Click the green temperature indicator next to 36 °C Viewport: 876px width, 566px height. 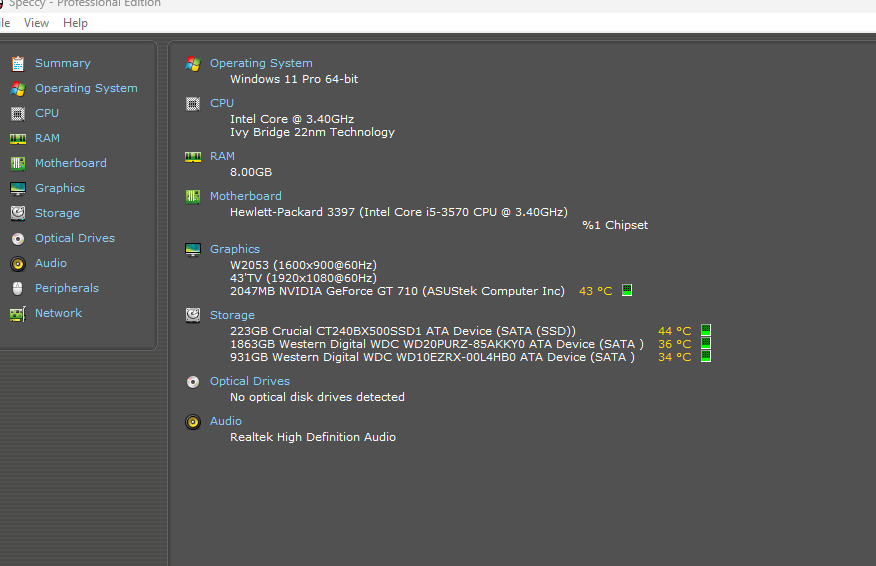pyautogui.click(x=706, y=343)
